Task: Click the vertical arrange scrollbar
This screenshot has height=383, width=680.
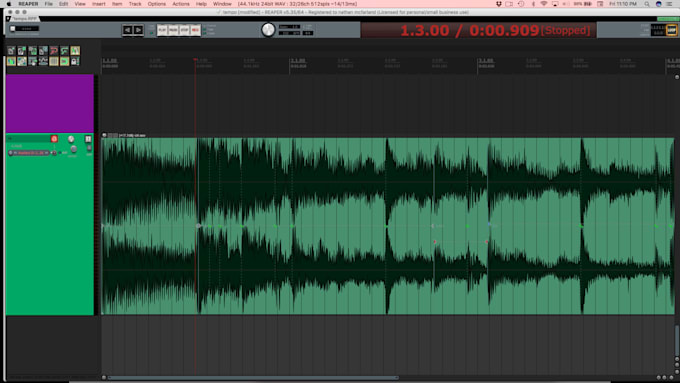Action: 677,340
